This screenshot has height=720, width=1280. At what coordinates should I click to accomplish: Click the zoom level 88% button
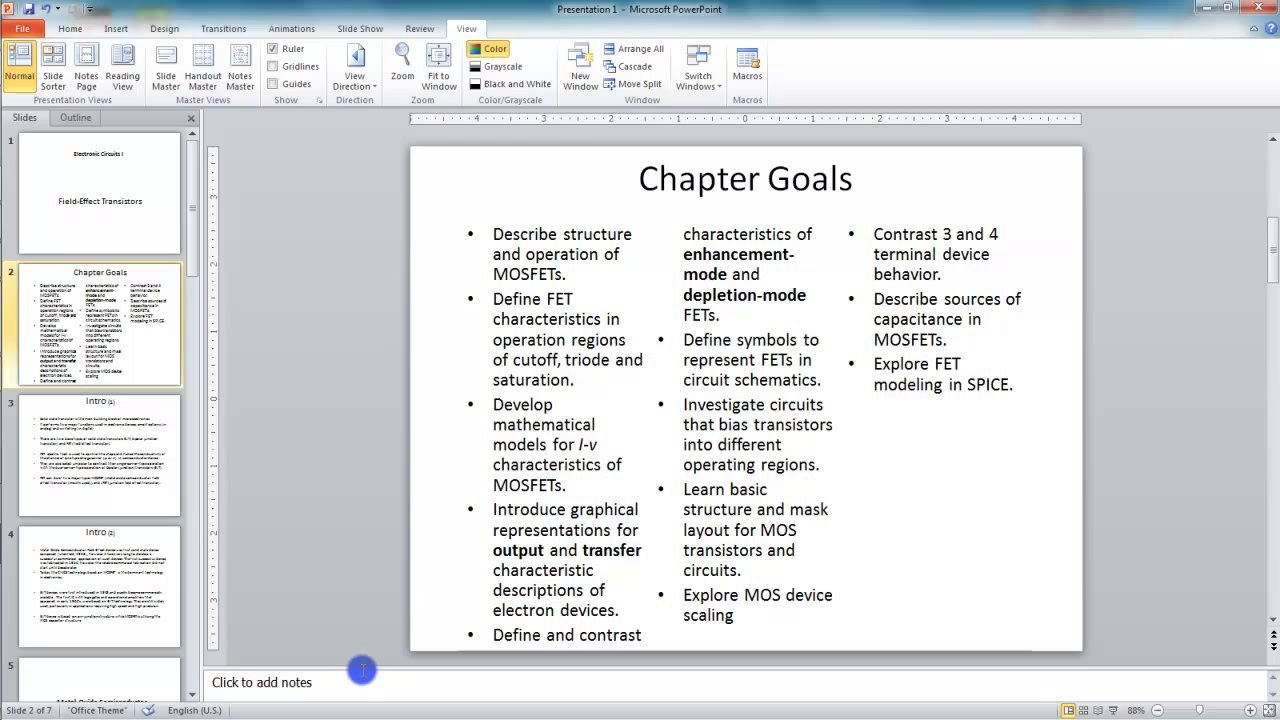[1136, 710]
